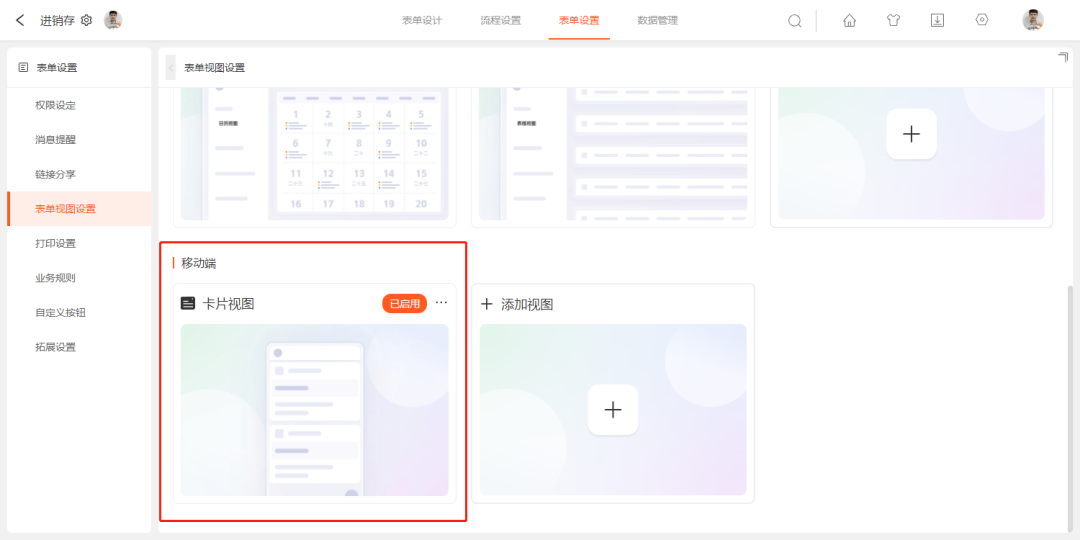
Task: Open the hexagon settings icon
Action: pos(982,20)
